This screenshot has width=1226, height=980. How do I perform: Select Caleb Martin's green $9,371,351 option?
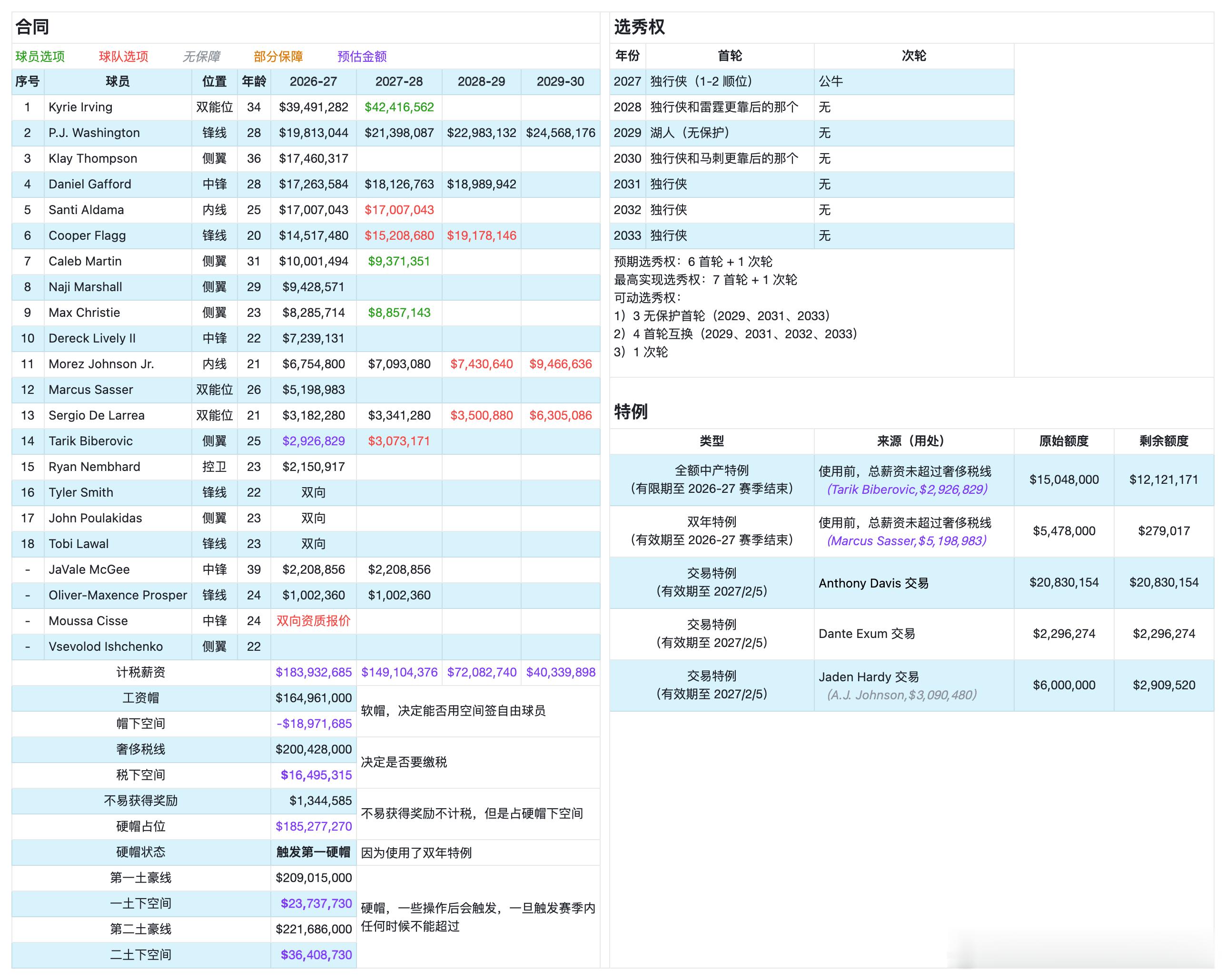[399, 261]
